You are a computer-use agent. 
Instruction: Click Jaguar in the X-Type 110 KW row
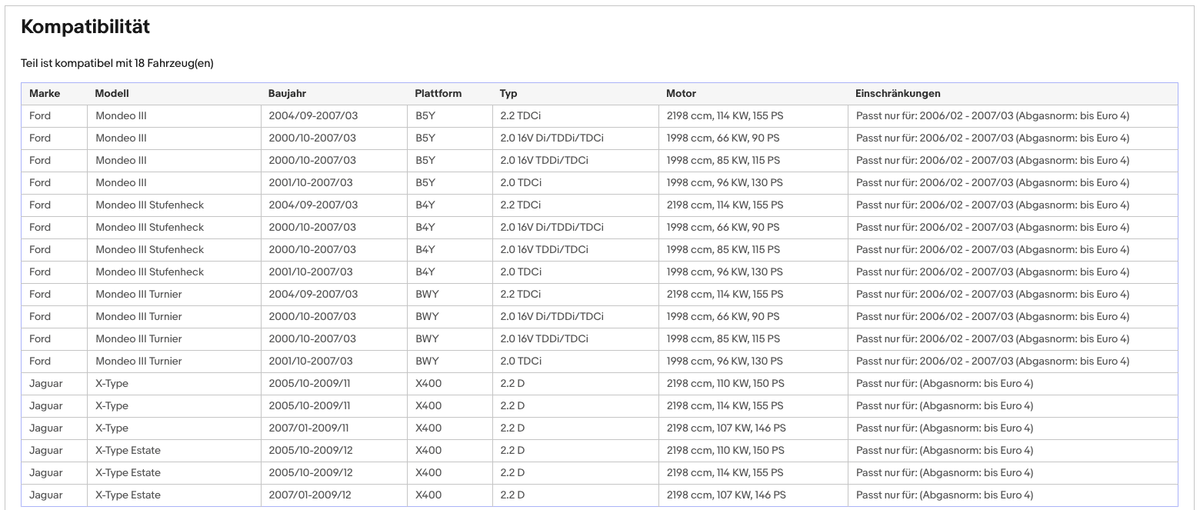click(x=46, y=383)
